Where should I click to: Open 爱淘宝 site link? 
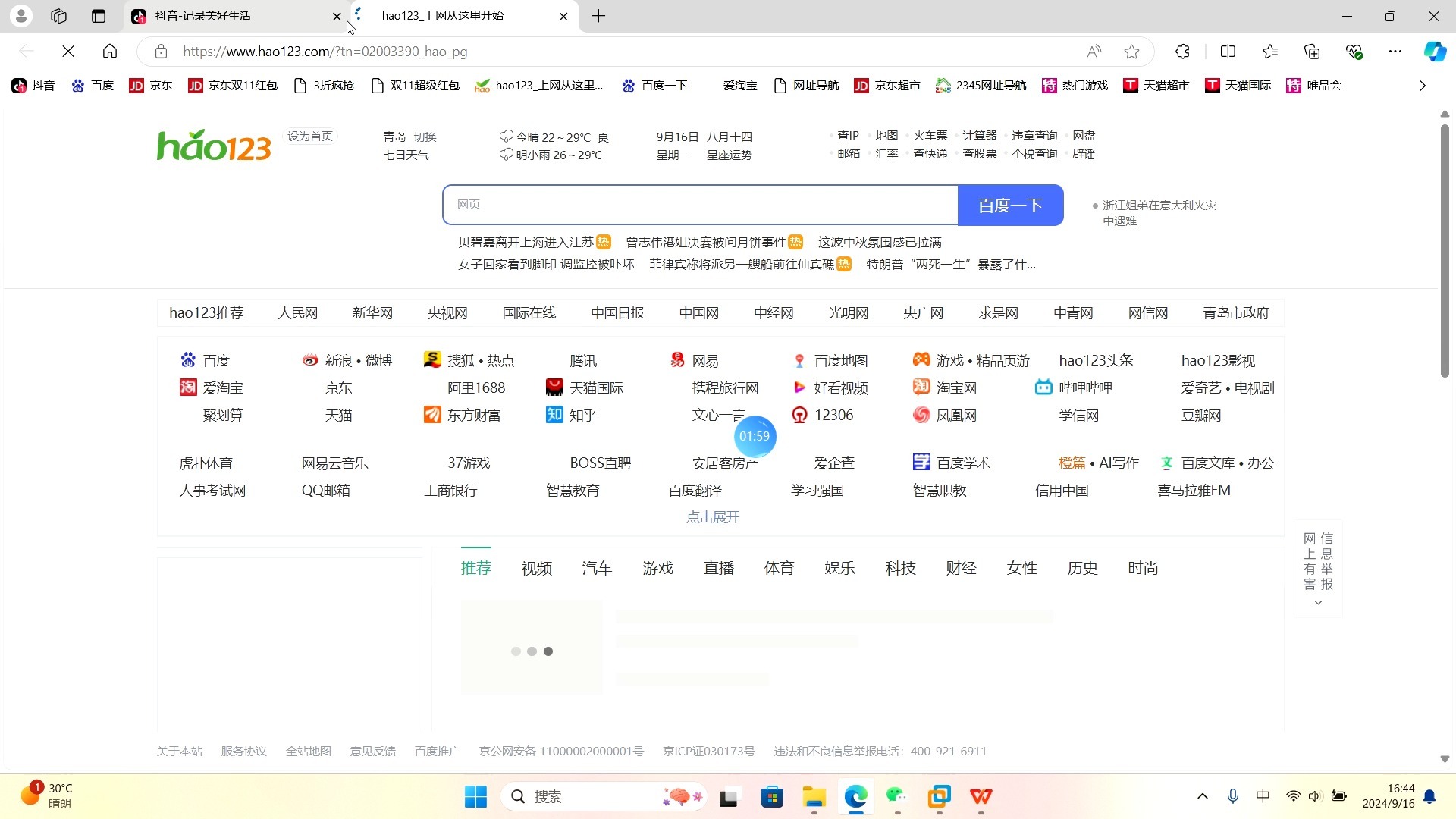point(212,388)
